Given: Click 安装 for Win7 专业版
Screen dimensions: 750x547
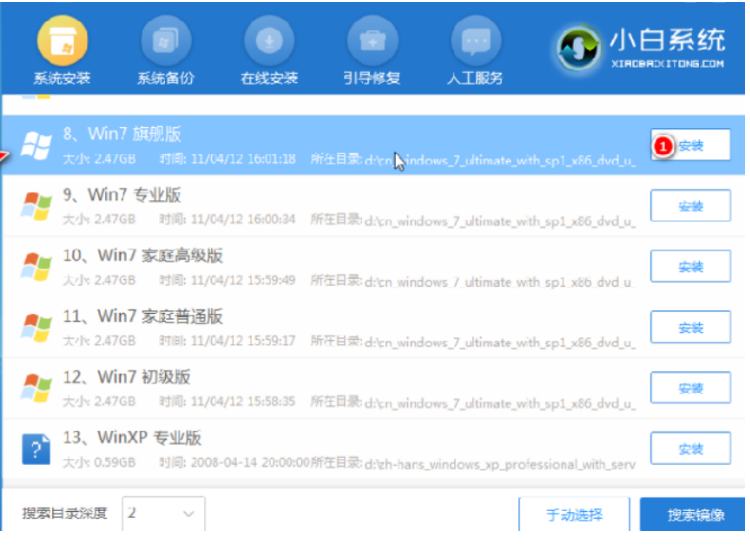Looking at the screenshot, I should tap(690, 206).
